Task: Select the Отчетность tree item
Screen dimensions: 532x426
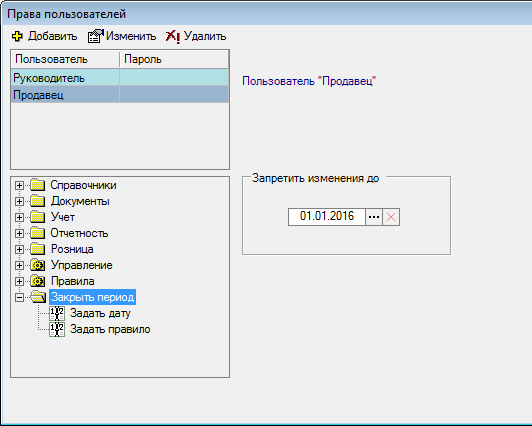Action: point(79,233)
